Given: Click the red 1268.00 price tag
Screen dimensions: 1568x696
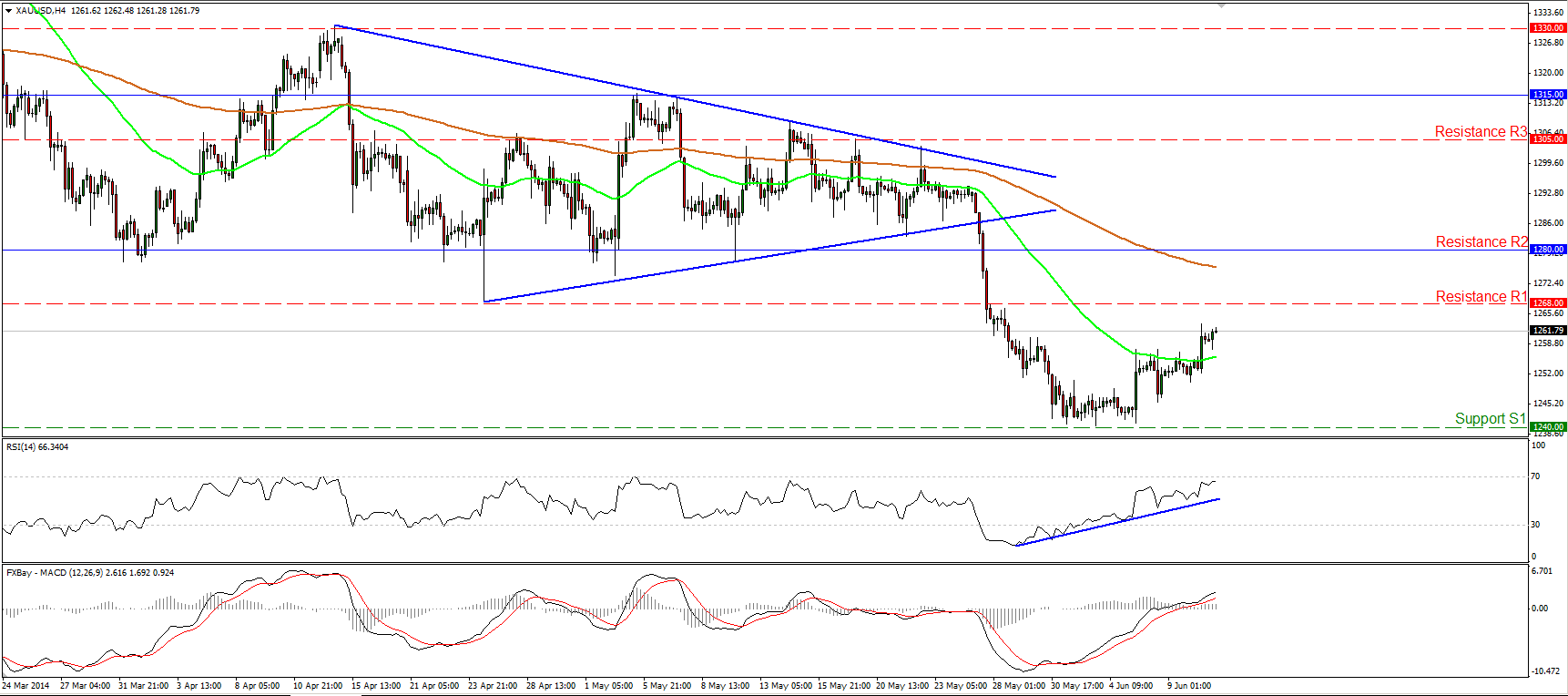Looking at the screenshot, I should (x=1548, y=303).
